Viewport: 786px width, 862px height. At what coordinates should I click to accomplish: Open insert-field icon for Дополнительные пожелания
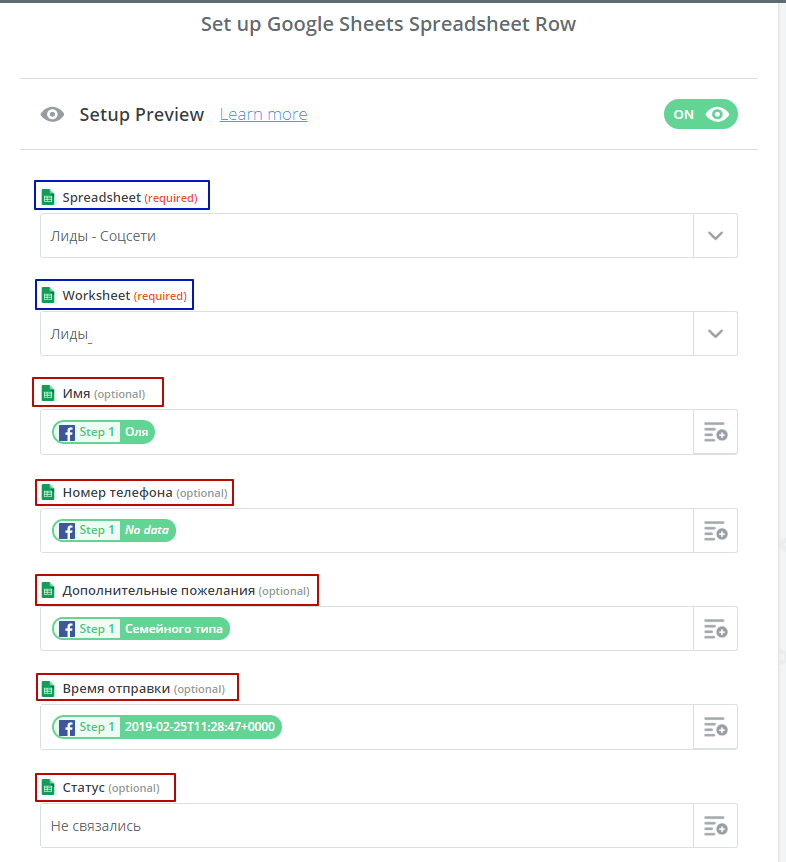[715, 628]
